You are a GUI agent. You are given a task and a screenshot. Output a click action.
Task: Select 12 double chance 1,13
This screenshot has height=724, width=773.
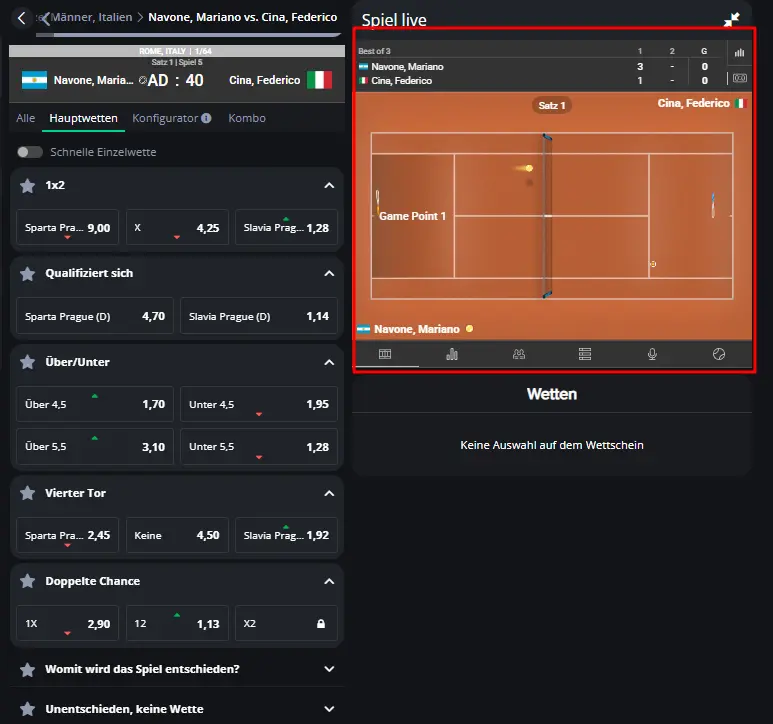pyautogui.click(x=177, y=623)
